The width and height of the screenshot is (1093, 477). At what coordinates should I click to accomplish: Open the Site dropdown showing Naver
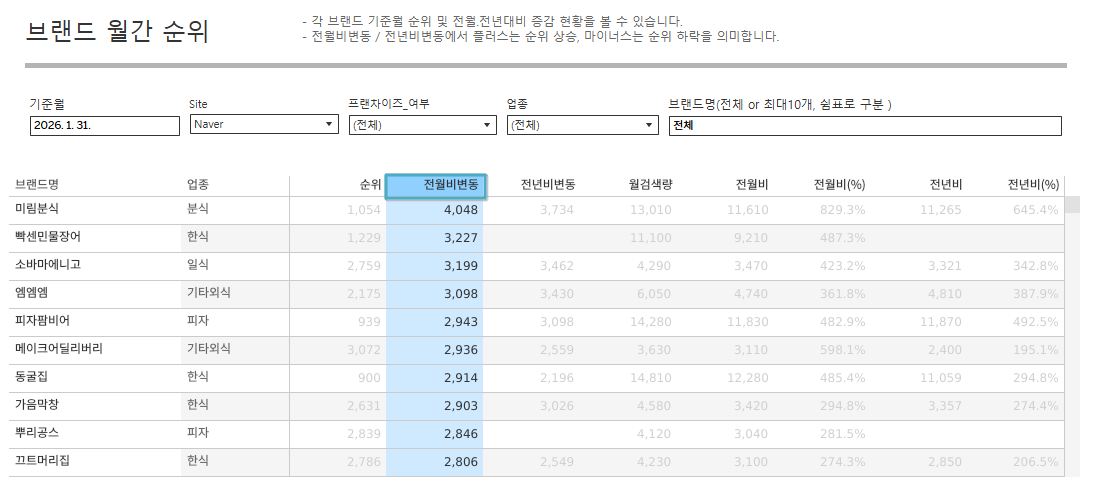(x=264, y=125)
